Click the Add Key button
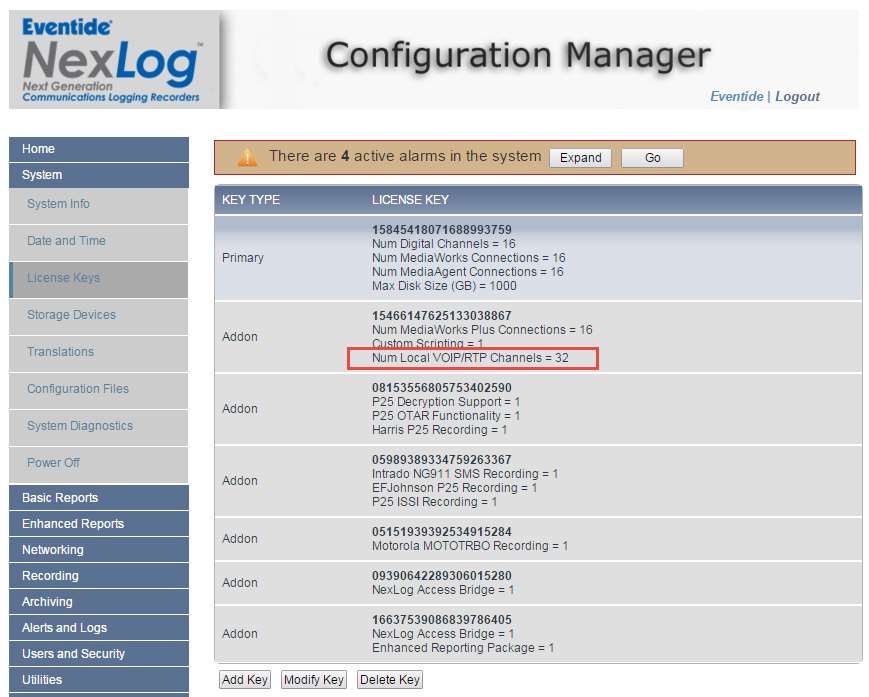This screenshot has width=869, height=697. pos(245,680)
